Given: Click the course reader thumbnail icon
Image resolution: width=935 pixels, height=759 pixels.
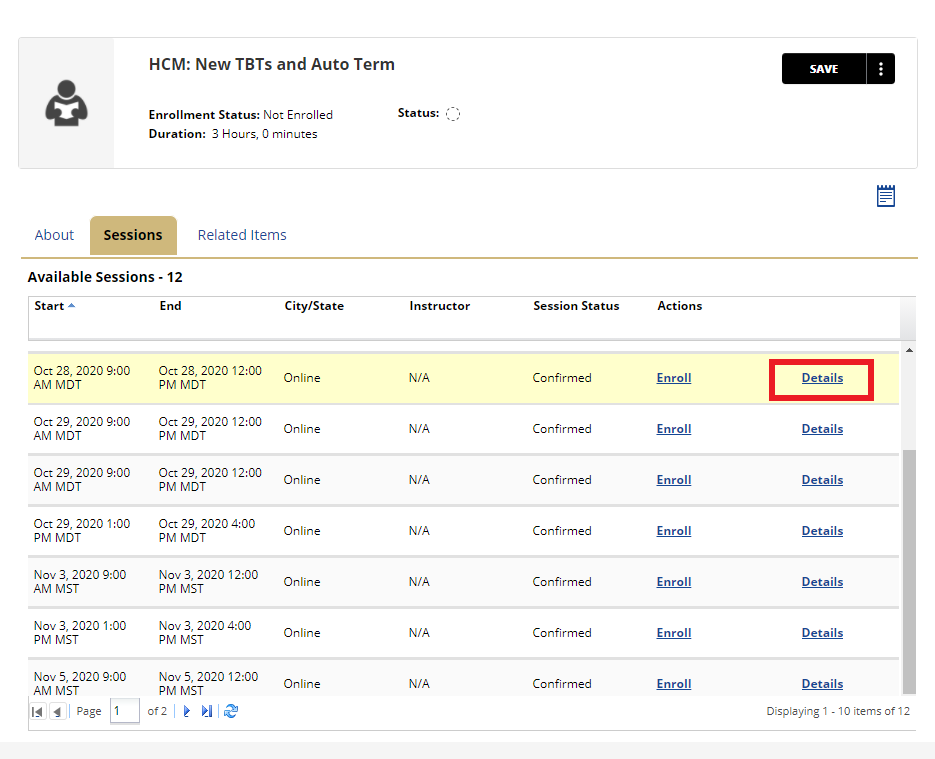Looking at the screenshot, I should click(x=67, y=103).
